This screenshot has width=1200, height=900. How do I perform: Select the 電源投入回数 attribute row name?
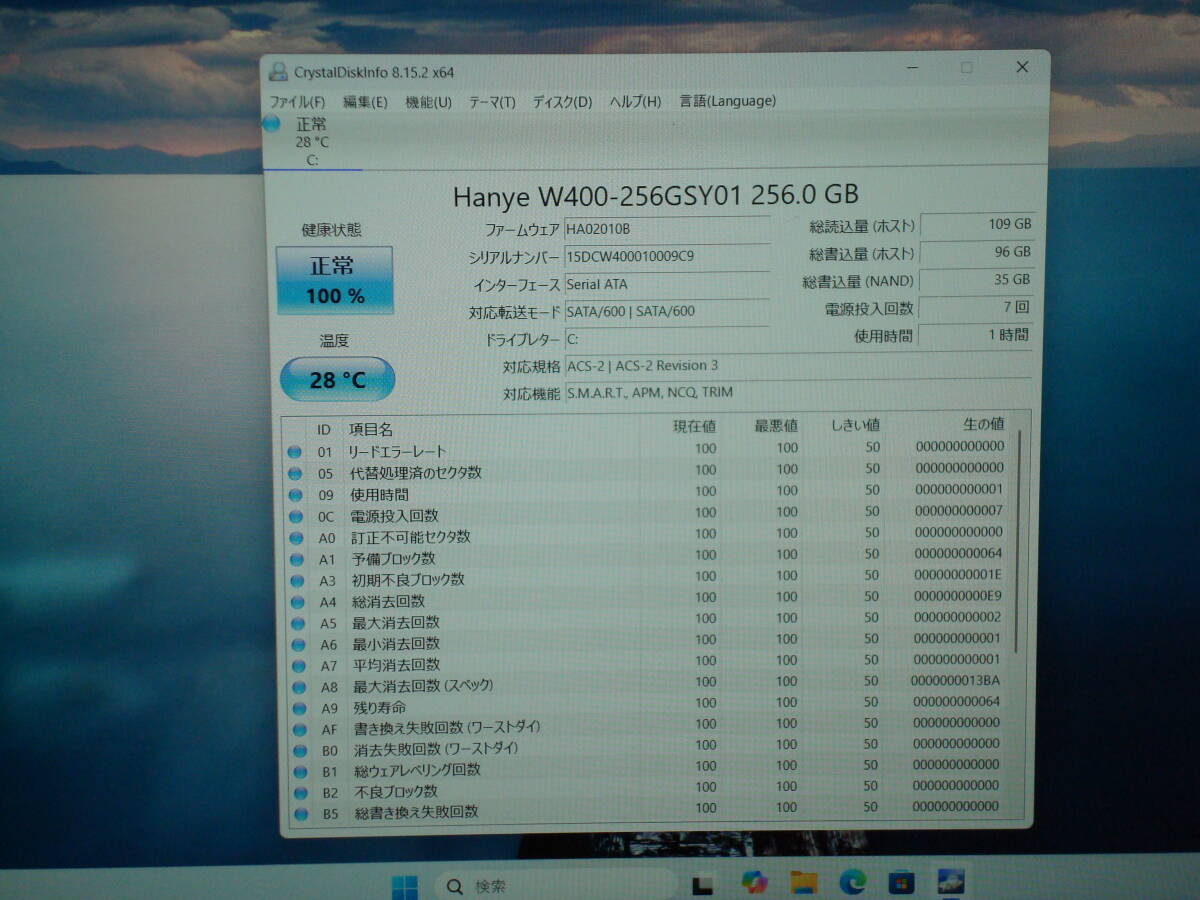pyautogui.click(x=394, y=516)
